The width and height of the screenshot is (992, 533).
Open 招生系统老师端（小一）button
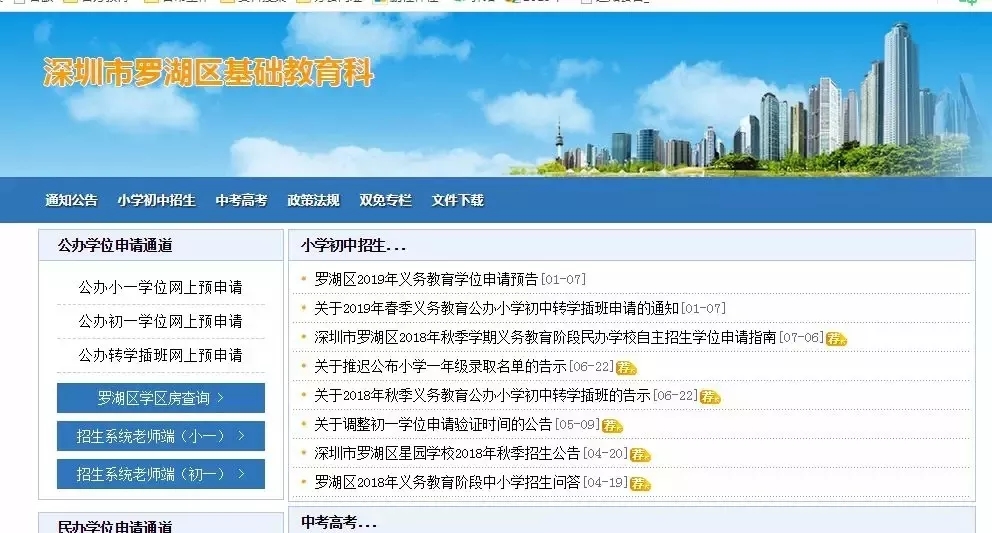tap(161, 436)
